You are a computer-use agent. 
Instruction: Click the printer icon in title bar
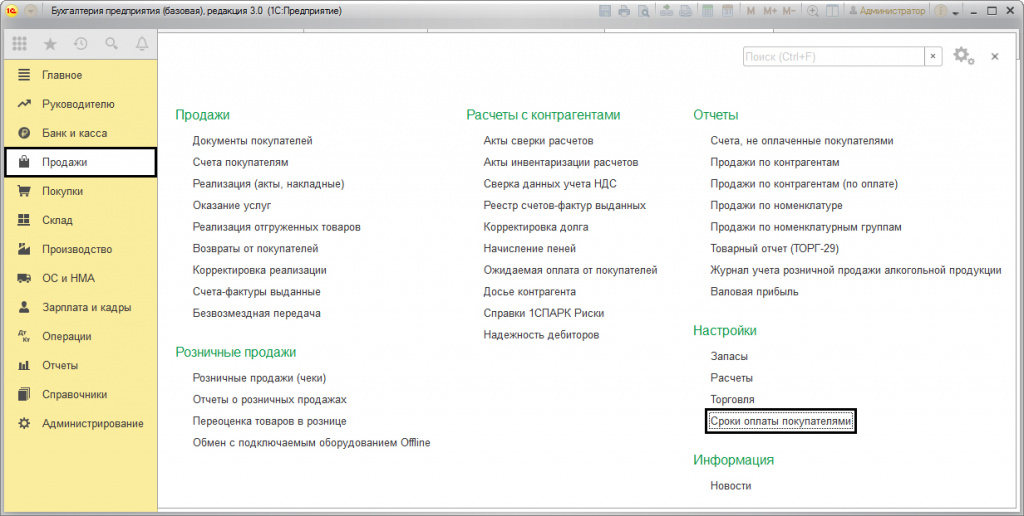click(x=624, y=11)
